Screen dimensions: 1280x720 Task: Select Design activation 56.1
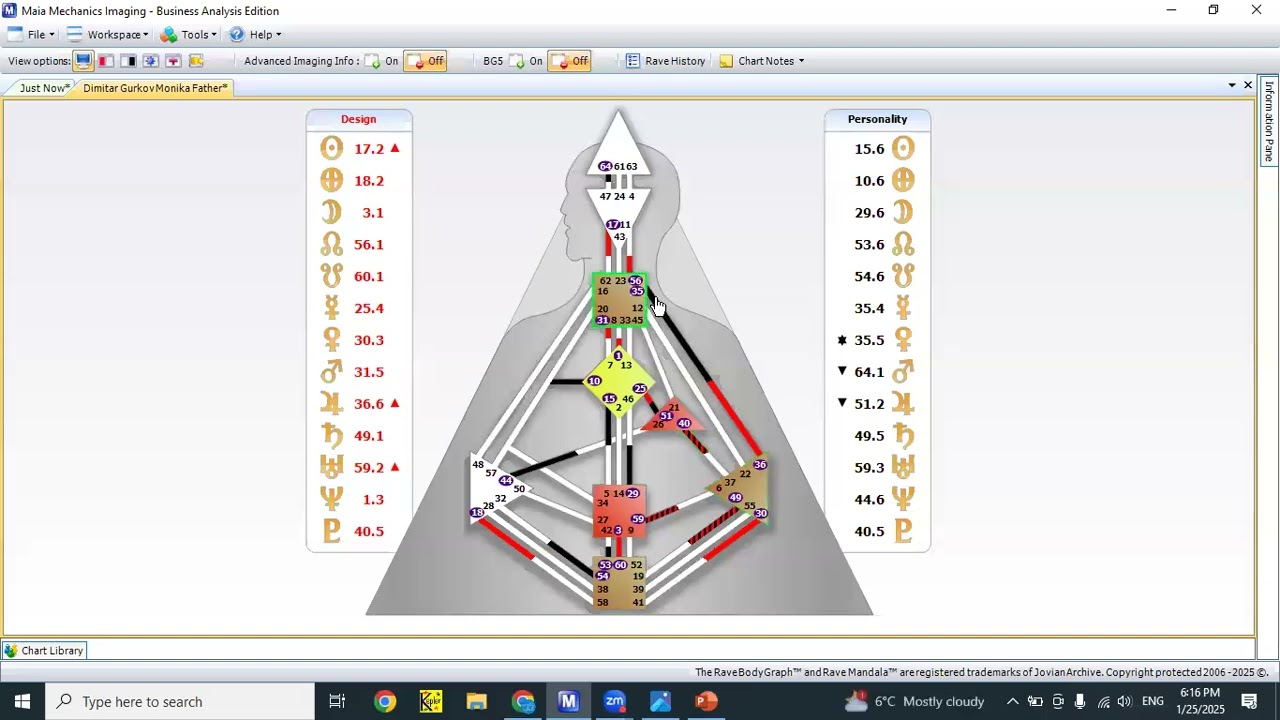tap(369, 244)
